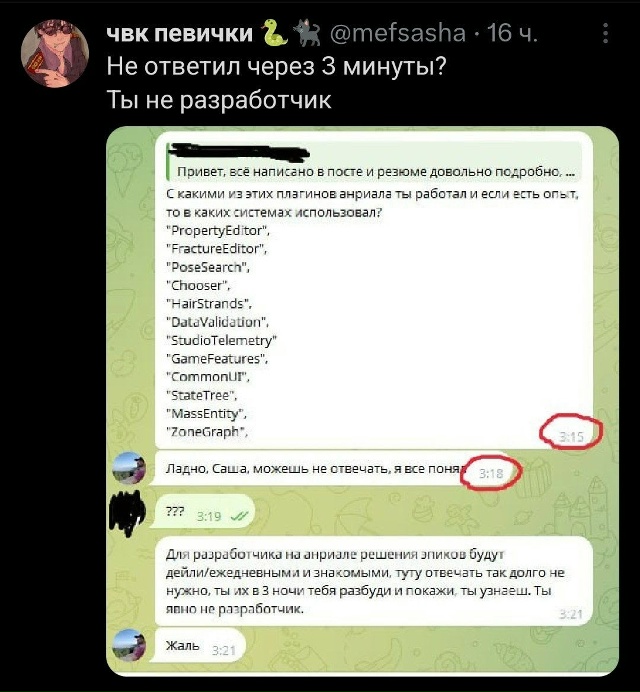Click the sender avatar beside the Ладно, Саша message
The image size is (640, 692).
point(129,468)
